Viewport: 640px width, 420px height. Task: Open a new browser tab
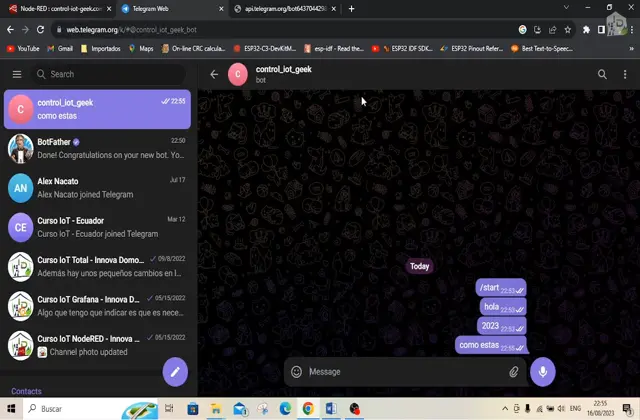pyautogui.click(x=351, y=9)
